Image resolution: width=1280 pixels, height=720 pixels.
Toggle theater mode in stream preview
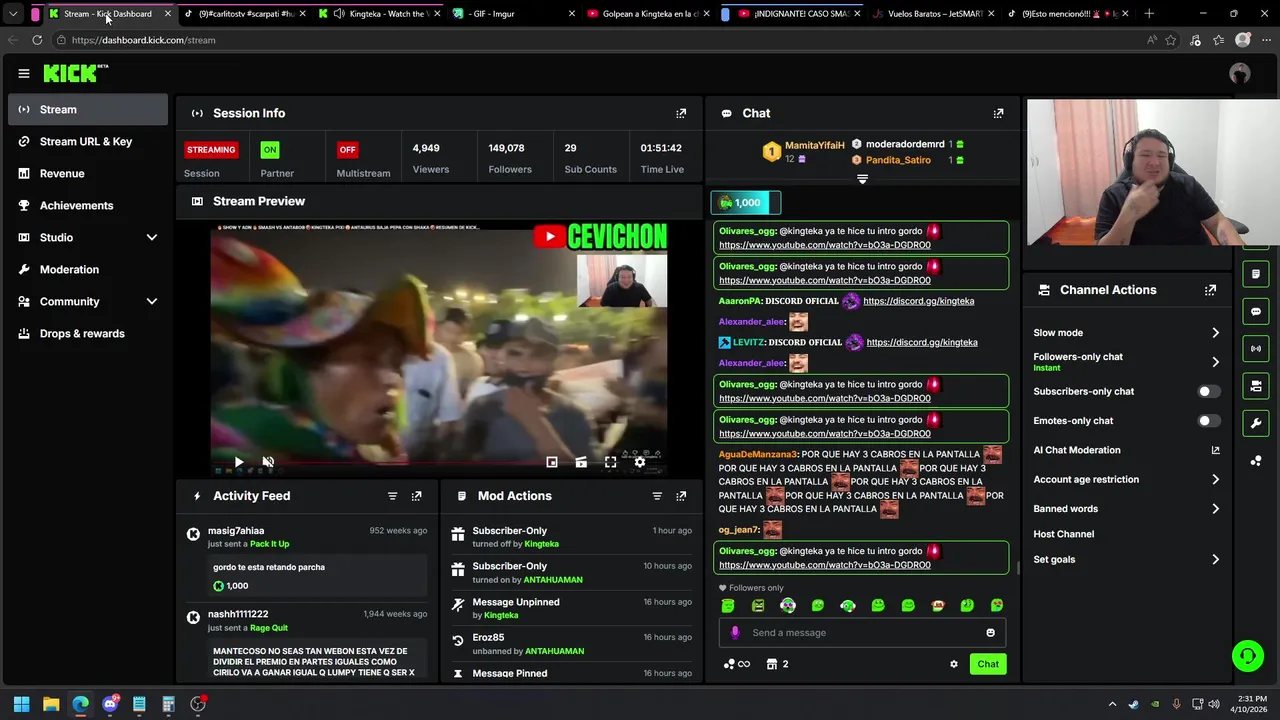(581, 462)
